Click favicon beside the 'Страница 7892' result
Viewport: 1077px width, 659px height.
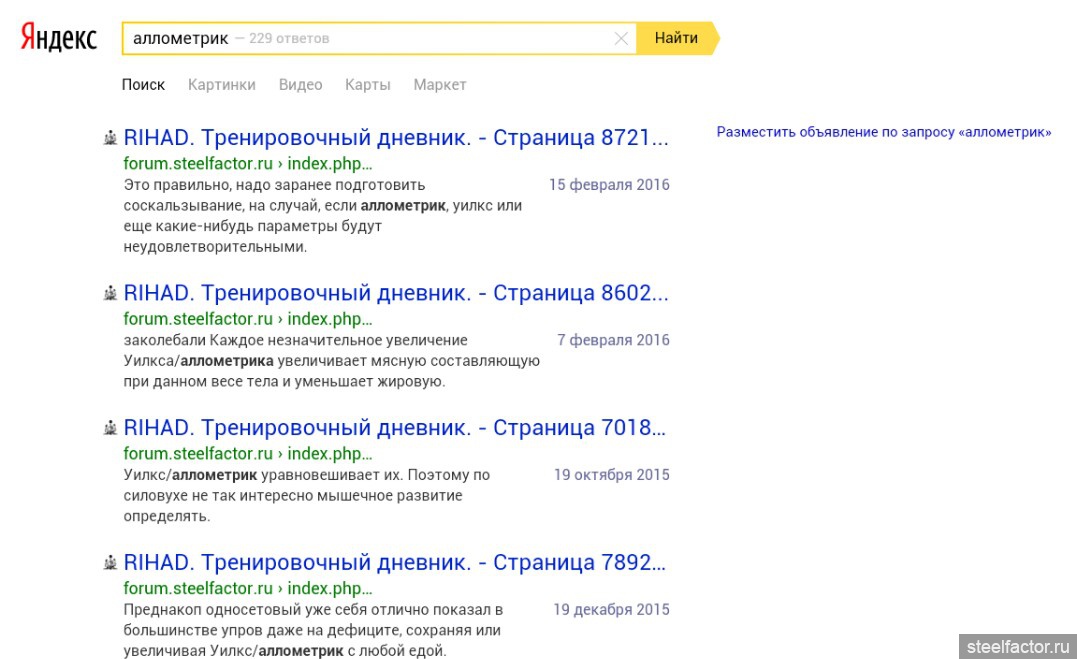110,563
